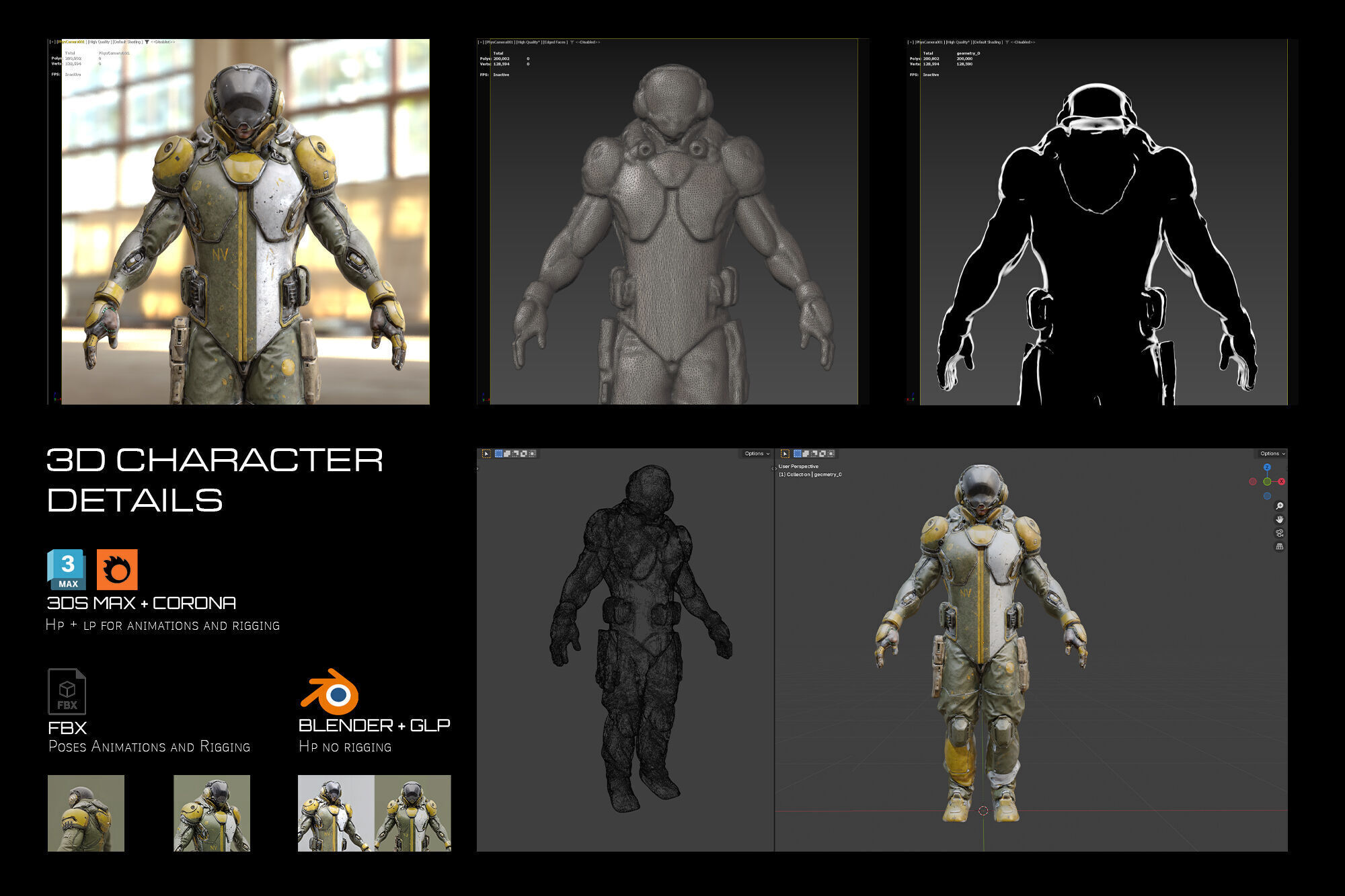The image size is (1345, 896).
Task: Choose 'subtract selection' mode in left Blender viewport
Action: coord(515,454)
